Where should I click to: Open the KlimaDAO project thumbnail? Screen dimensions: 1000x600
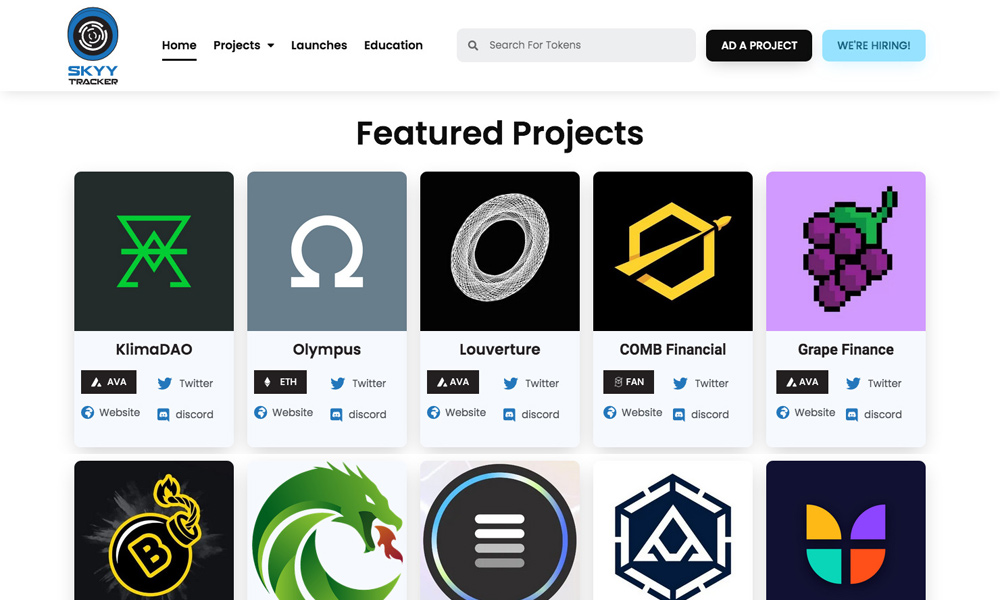[154, 251]
